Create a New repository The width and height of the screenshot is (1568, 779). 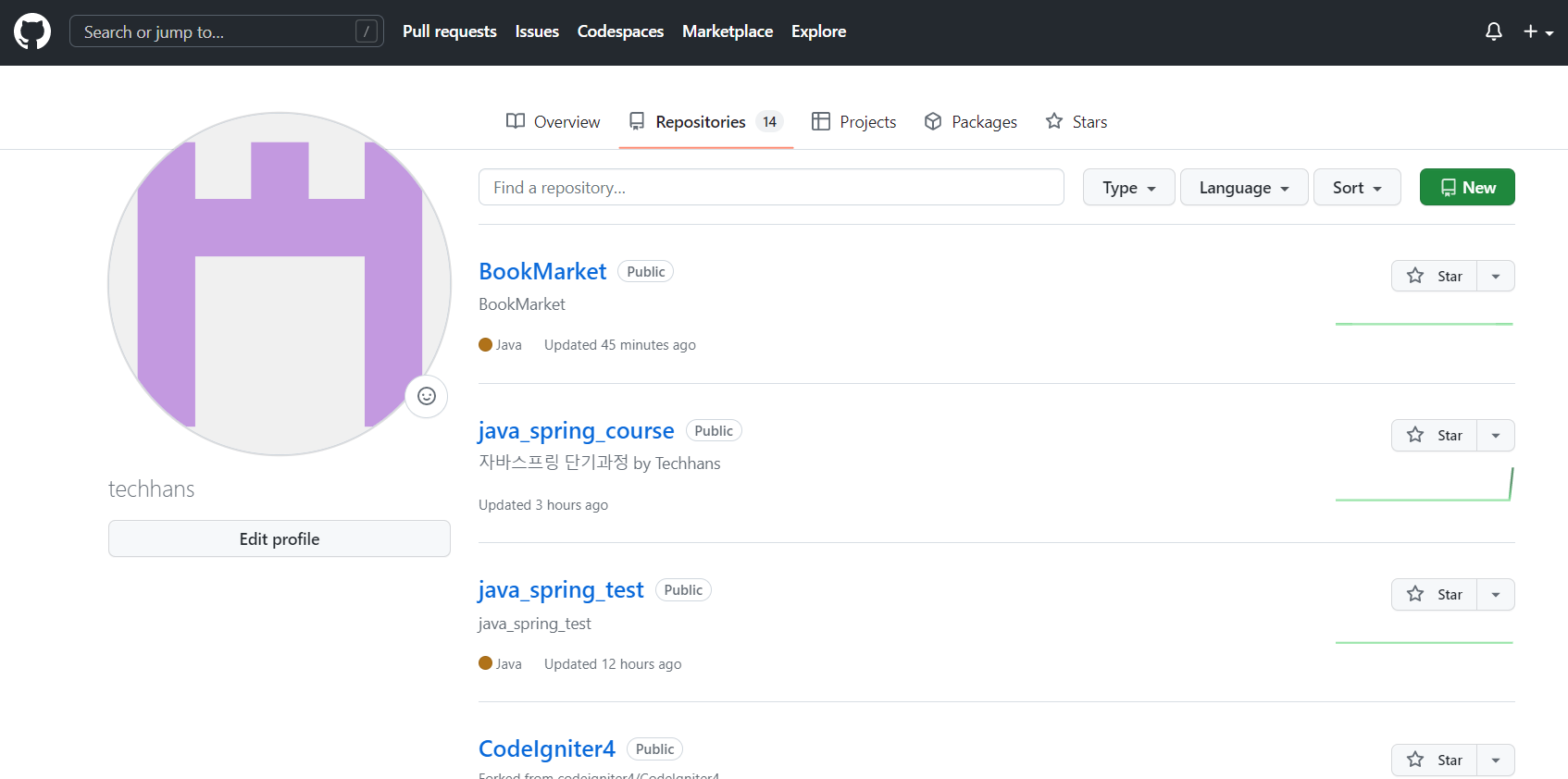coord(1467,187)
